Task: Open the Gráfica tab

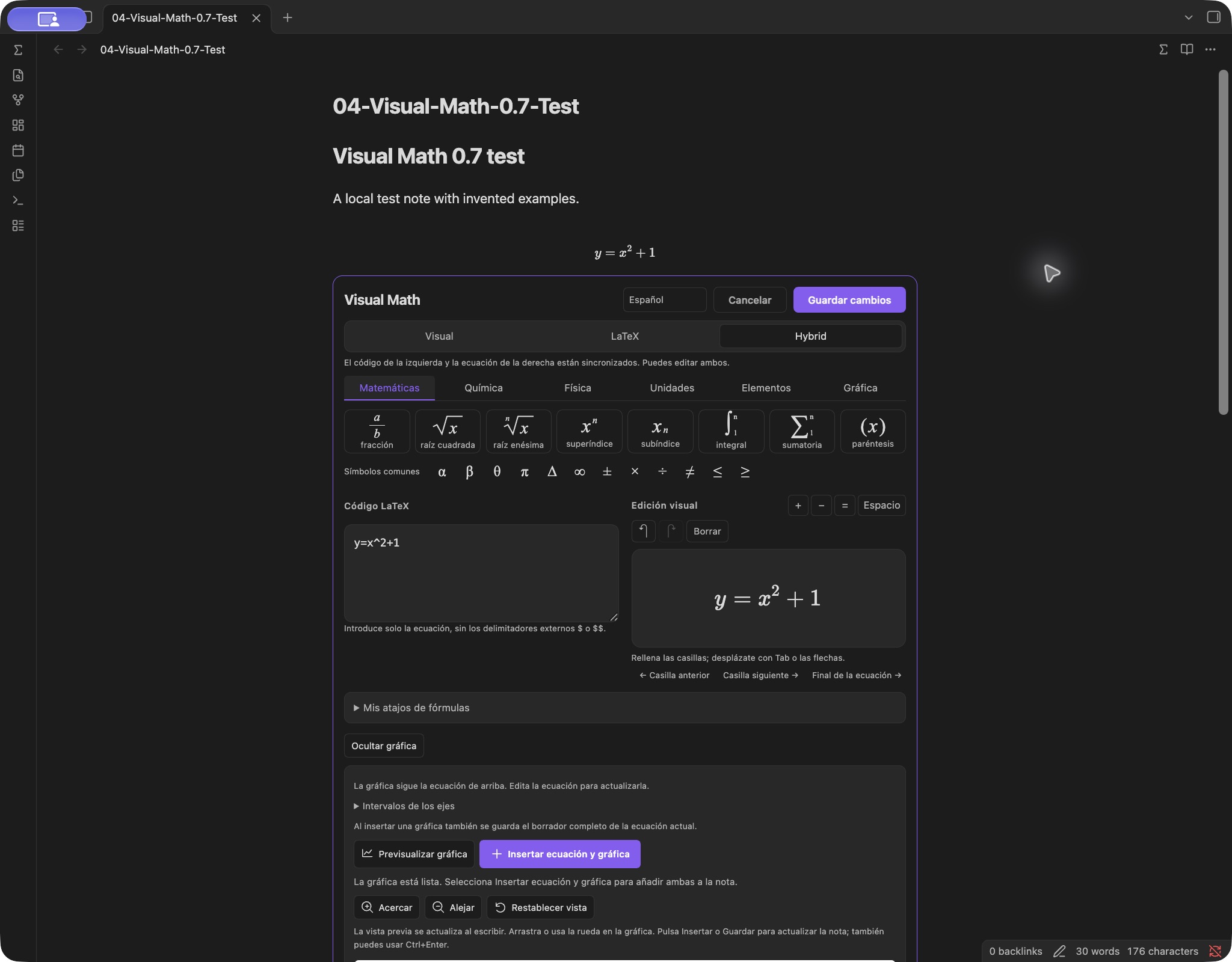Action: (x=860, y=388)
